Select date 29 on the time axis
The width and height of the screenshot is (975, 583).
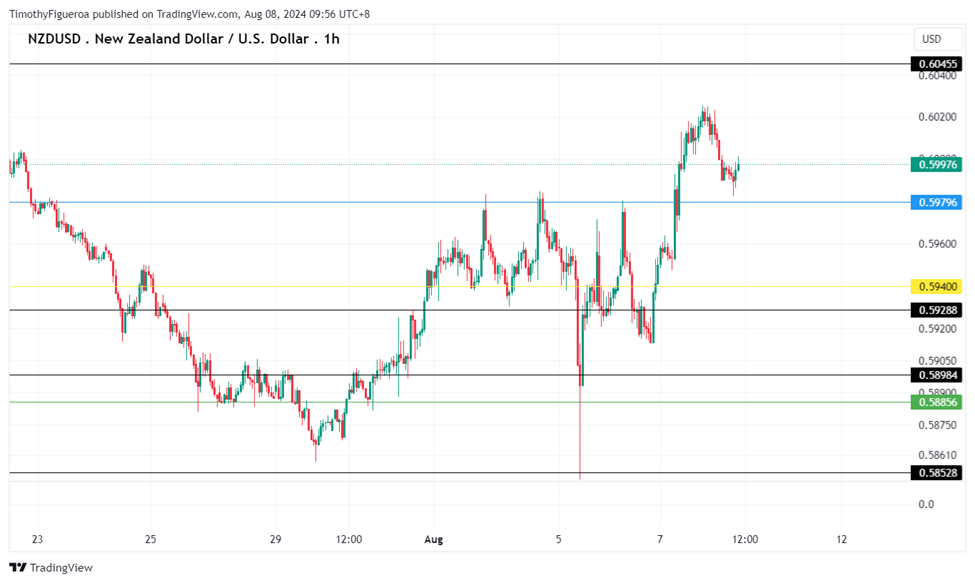[x=274, y=539]
